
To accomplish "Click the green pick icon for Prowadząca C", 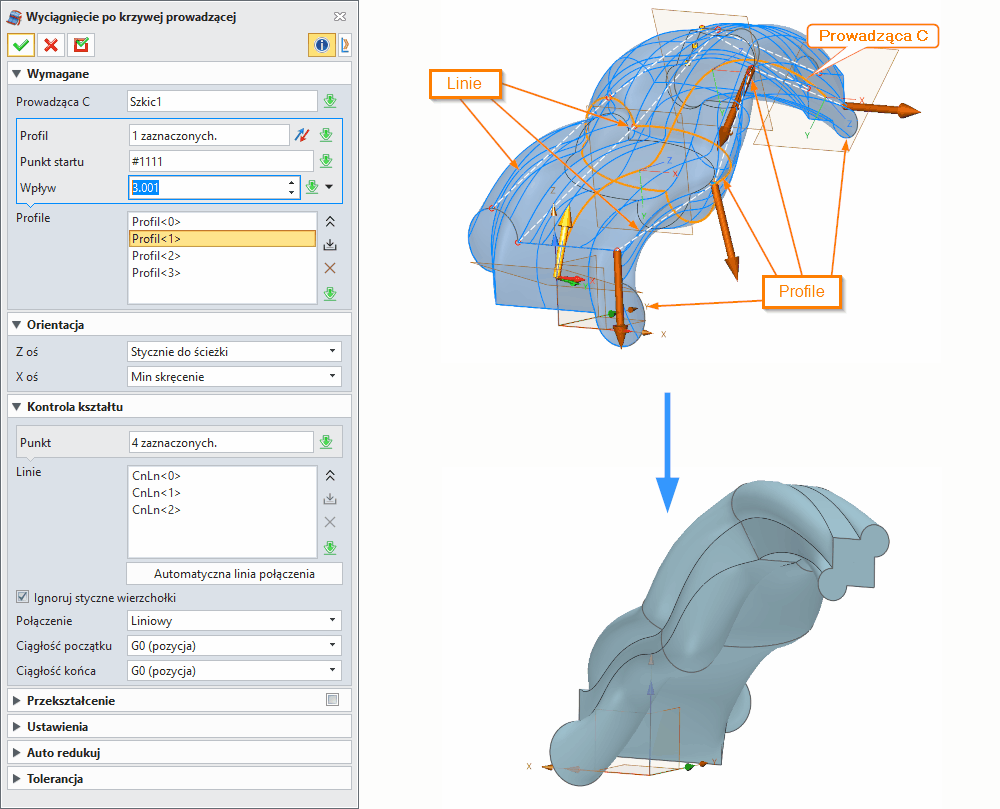I will [x=329, y=101].
